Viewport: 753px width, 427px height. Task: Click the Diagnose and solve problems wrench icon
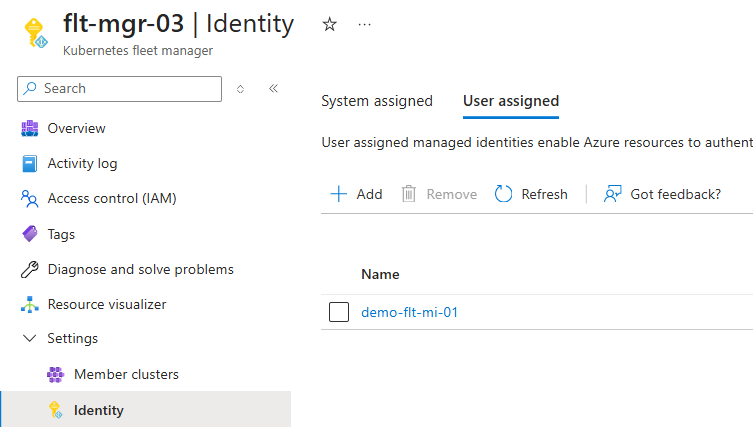coord(30,270)
